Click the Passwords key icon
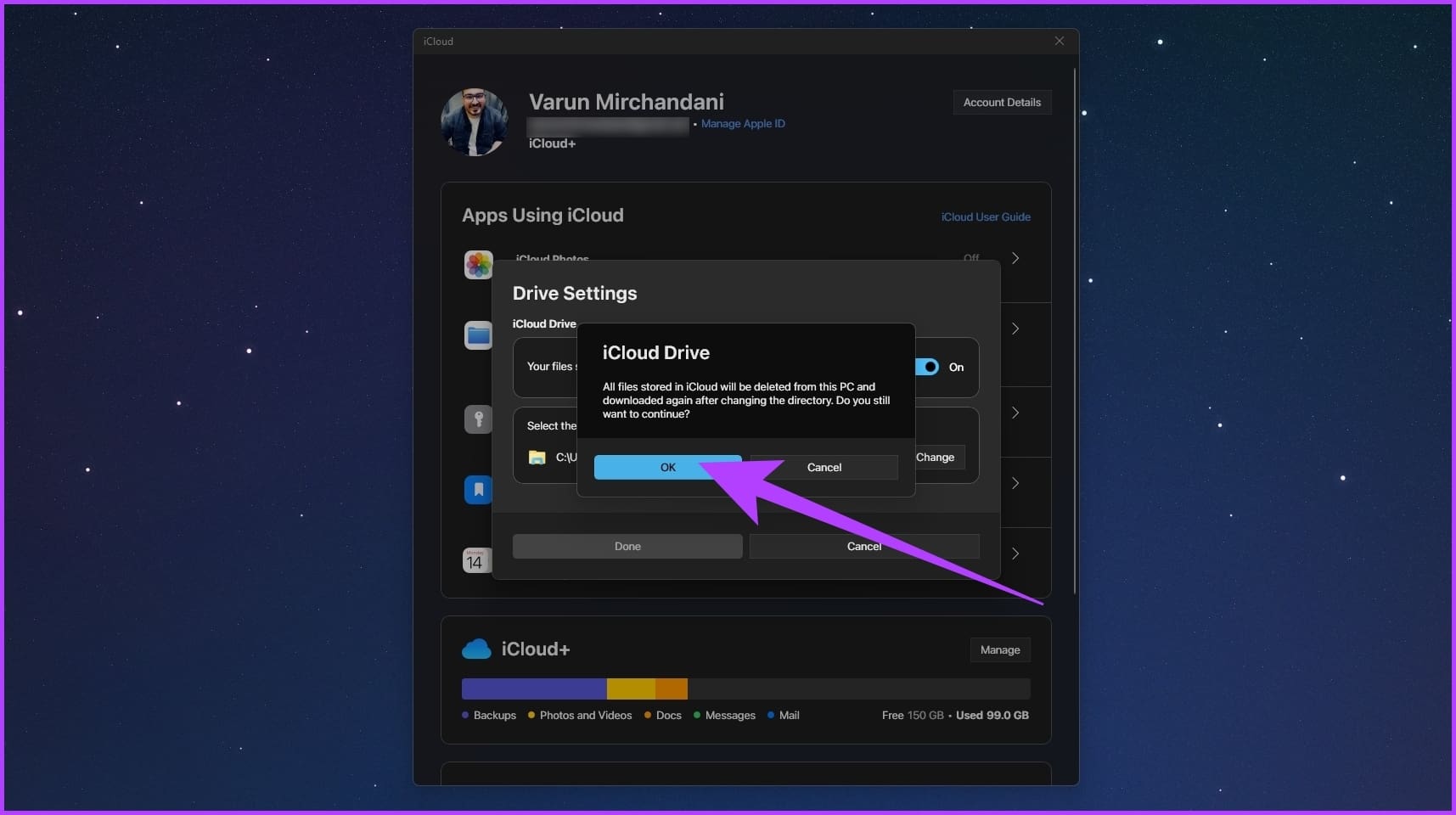This screenshot has height=815, width=1456. click(478, 419)
